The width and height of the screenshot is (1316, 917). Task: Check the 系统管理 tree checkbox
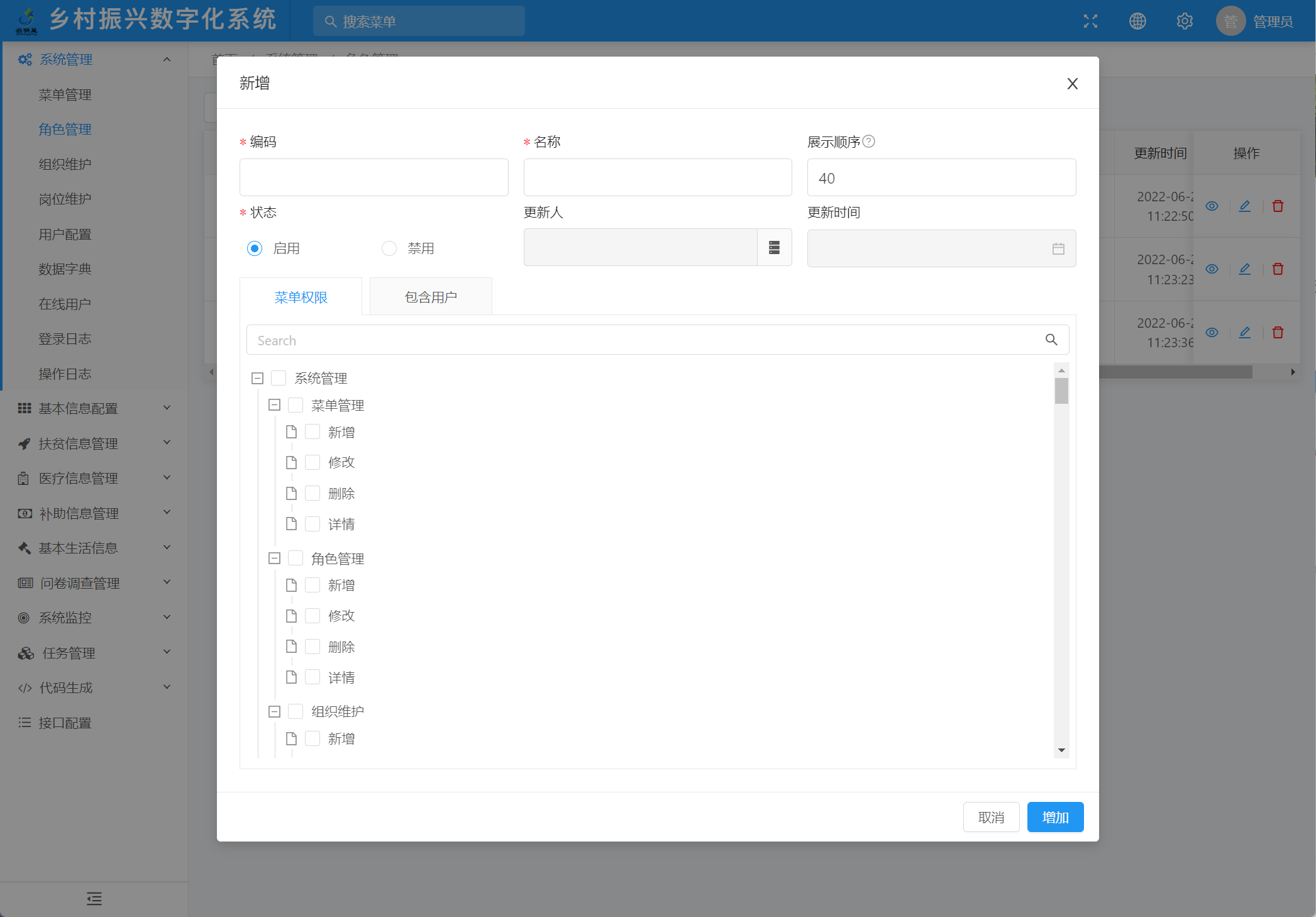[279, 378]
